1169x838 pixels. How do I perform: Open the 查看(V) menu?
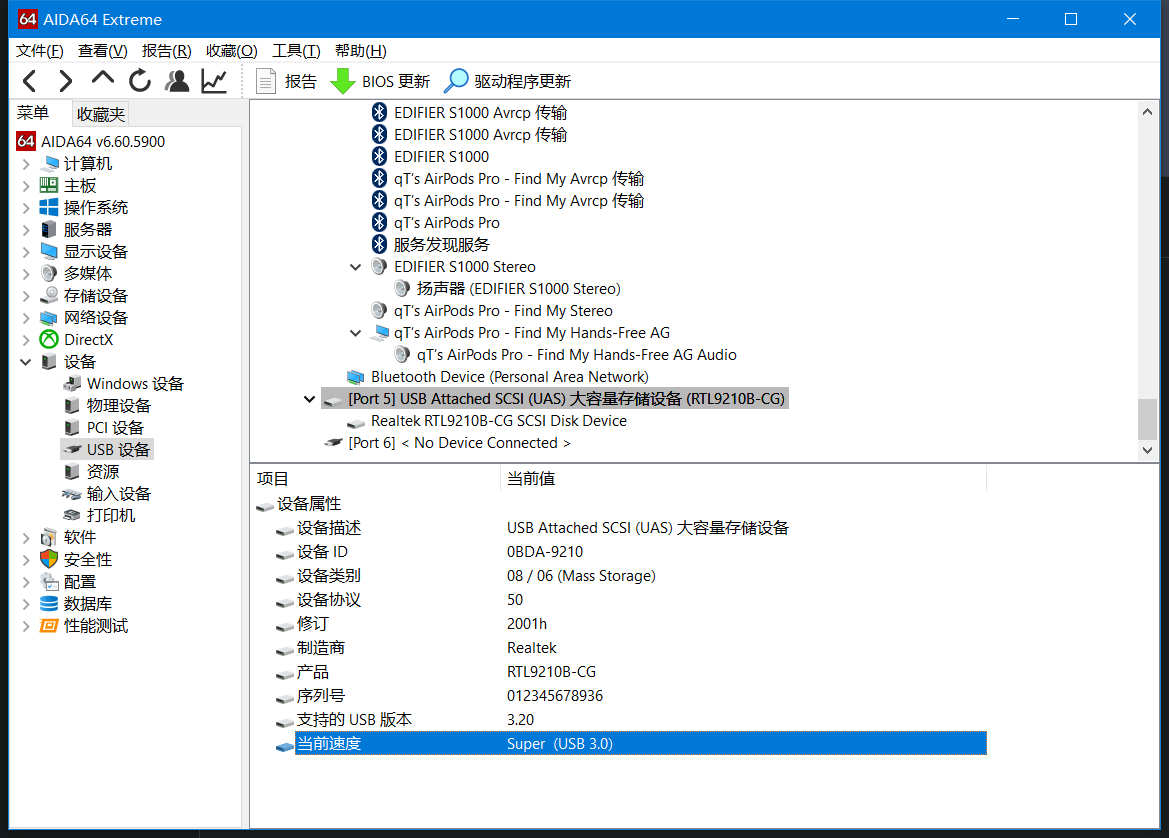click(103, 51)
